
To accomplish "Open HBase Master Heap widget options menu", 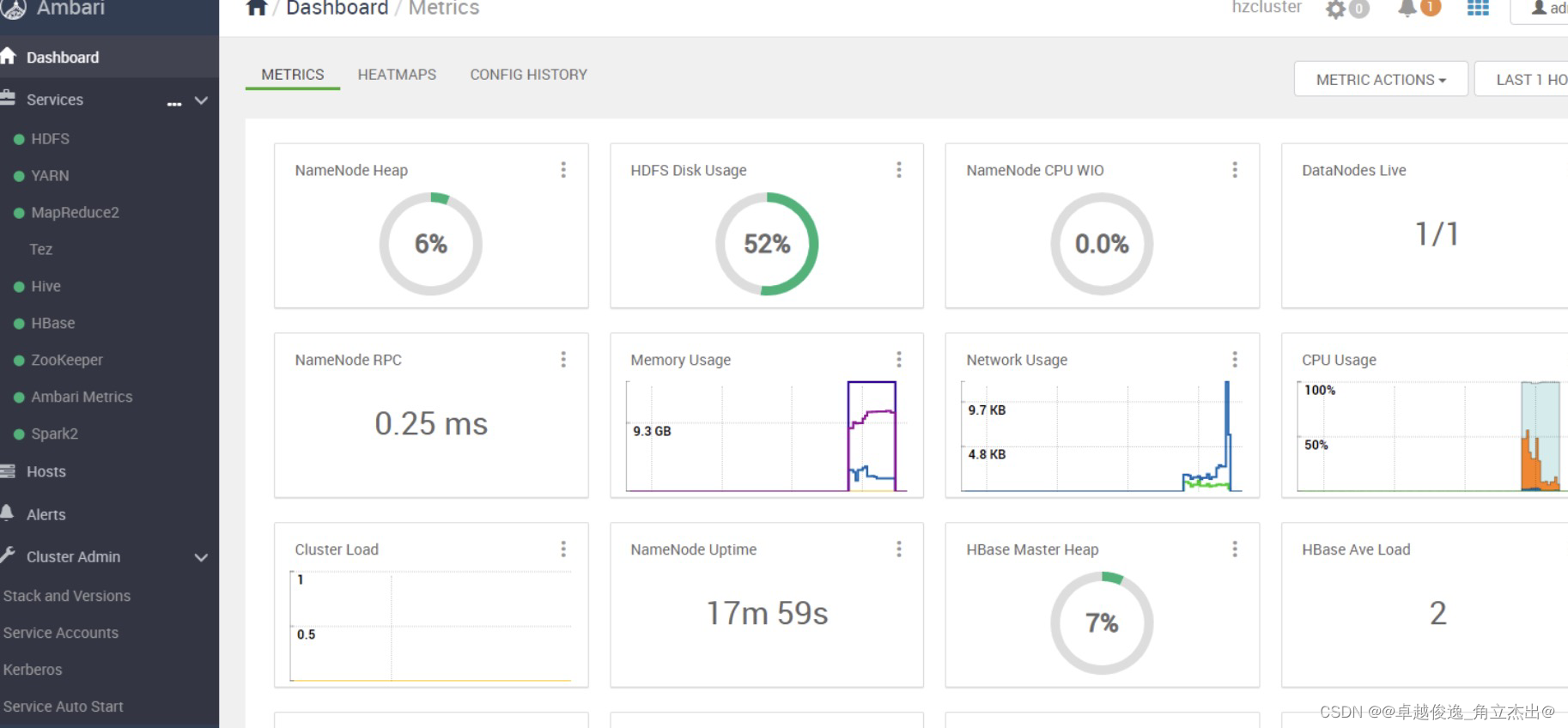I will click(x=1235, y=549).
